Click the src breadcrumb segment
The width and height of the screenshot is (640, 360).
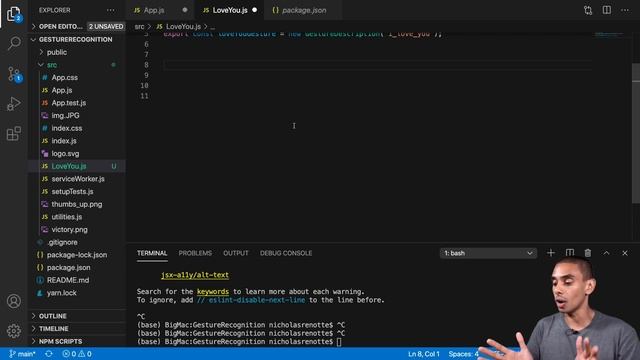(139, 27)
